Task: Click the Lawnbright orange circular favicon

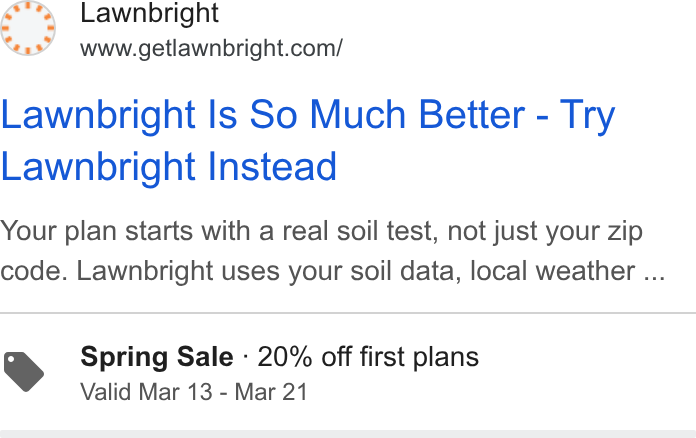Action: [x=28, y=28]
